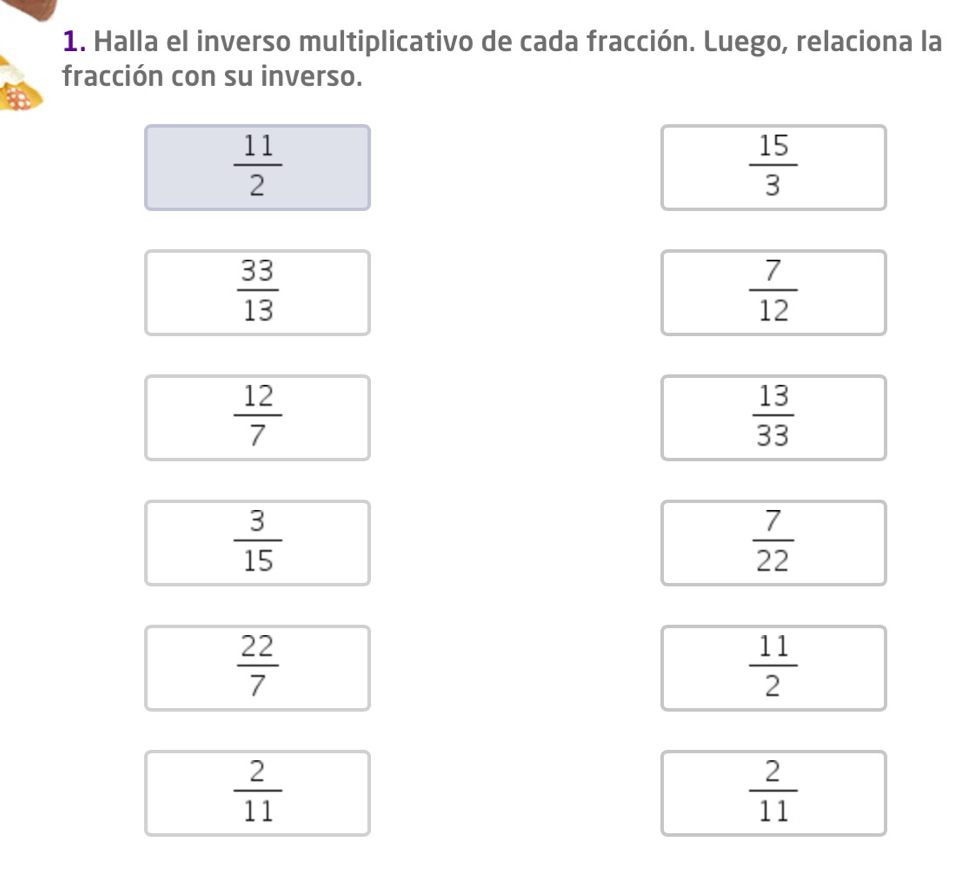The image size is (980, 869).
Task: Click the purple exercise number 1
Action: coord(72,44)
